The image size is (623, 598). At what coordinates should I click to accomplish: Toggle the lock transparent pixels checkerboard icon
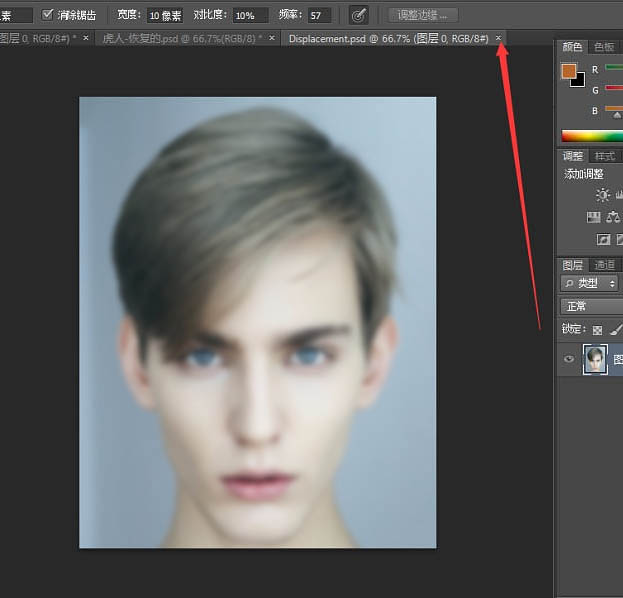(x=597, y=330)
